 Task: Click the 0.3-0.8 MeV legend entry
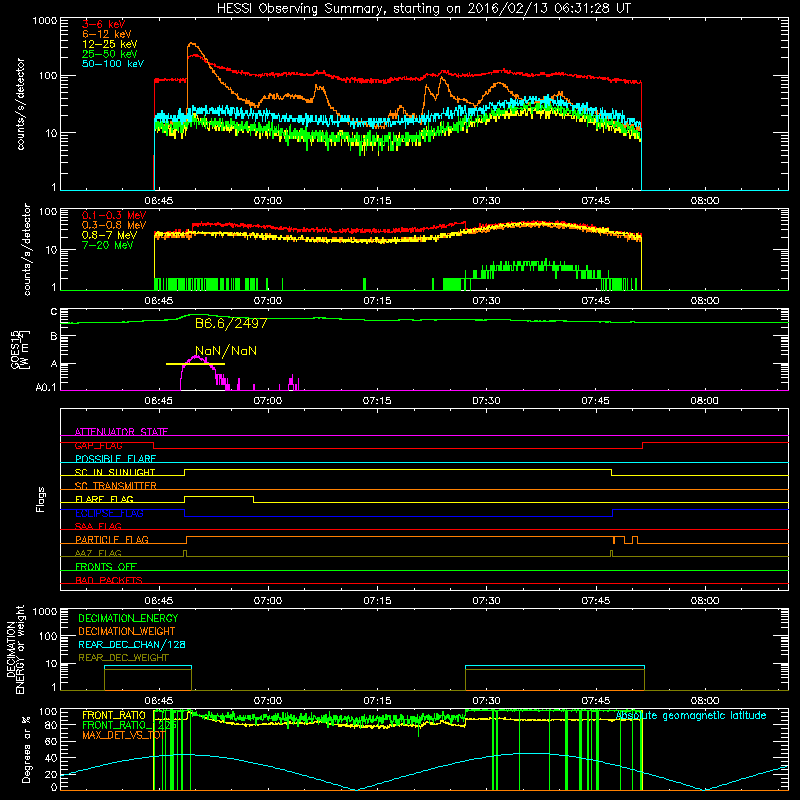(x=114, y=225)
